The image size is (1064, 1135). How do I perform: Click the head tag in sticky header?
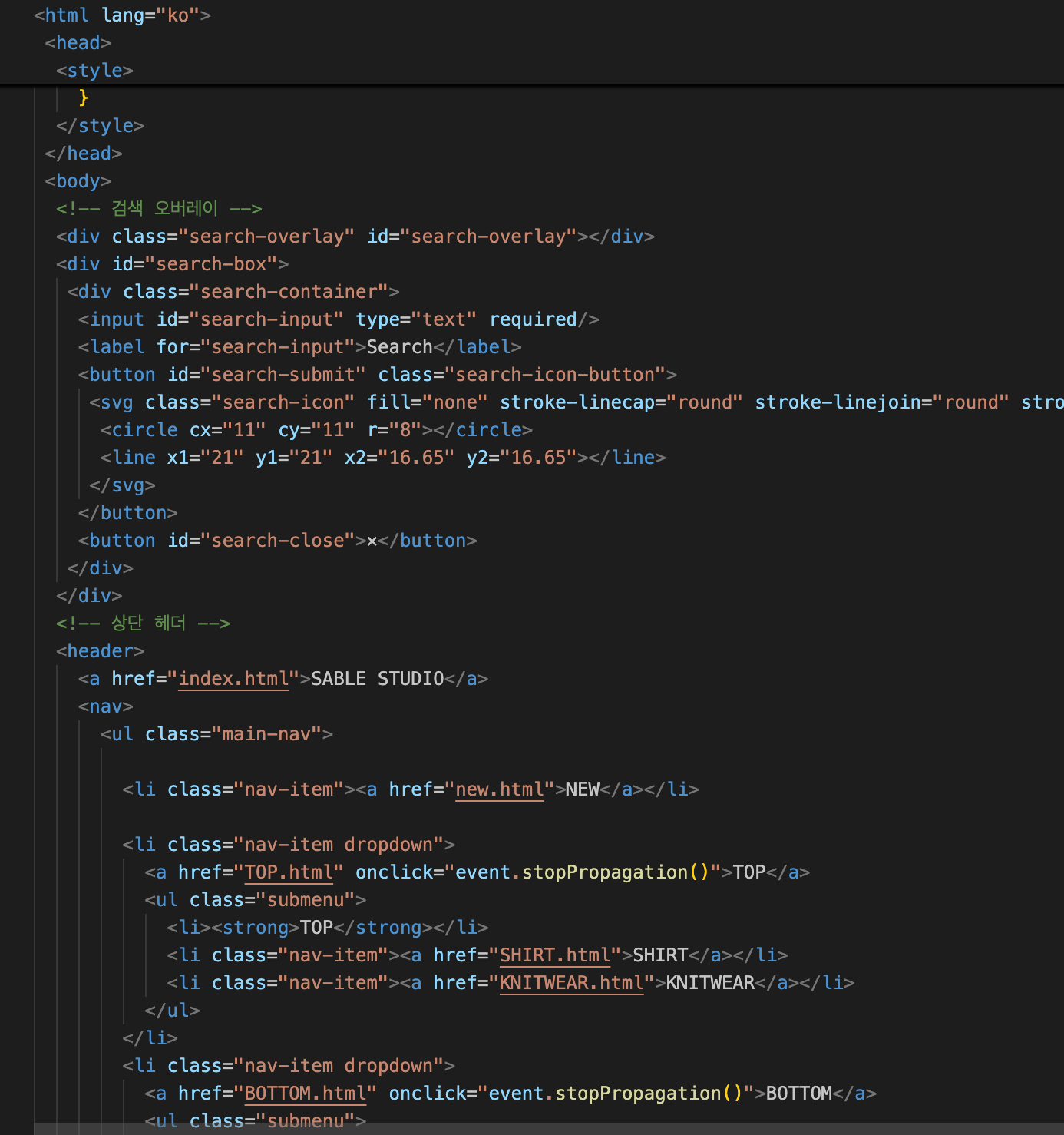pyautogui.click(x=78, y=43)
